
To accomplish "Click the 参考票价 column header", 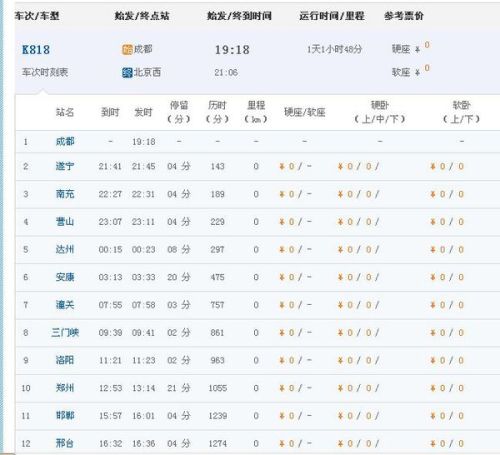I will pyautogui.click(x=404, y=16).
